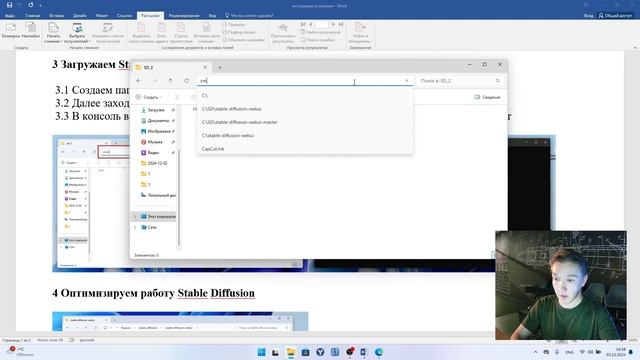Switch the ENG input language indicator
The height and width of the screenshot is (360, 640).
pyautogui.click(x=569, y=352)
